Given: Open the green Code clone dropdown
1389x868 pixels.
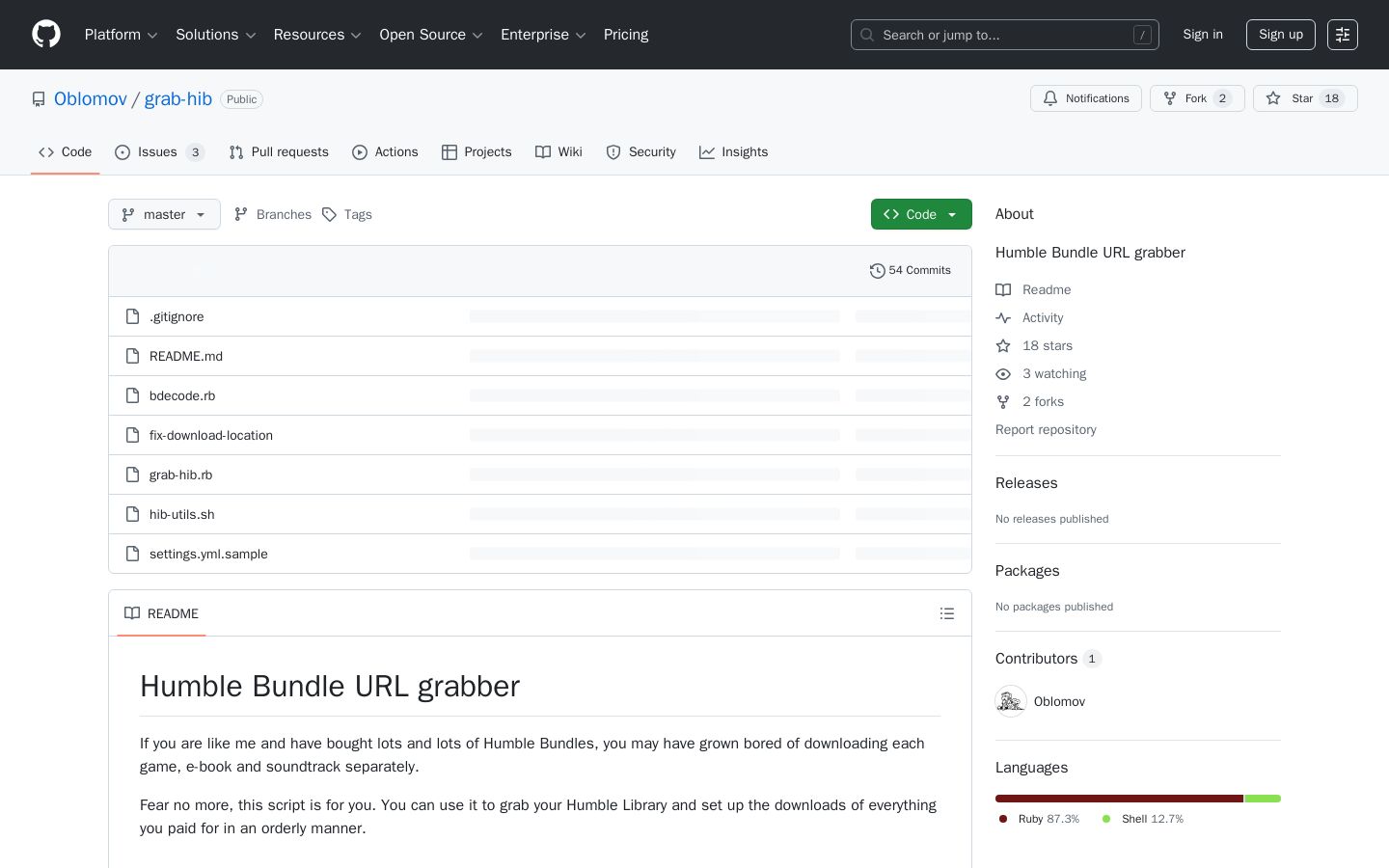Looking at the screenshot, I should [921, 214].
